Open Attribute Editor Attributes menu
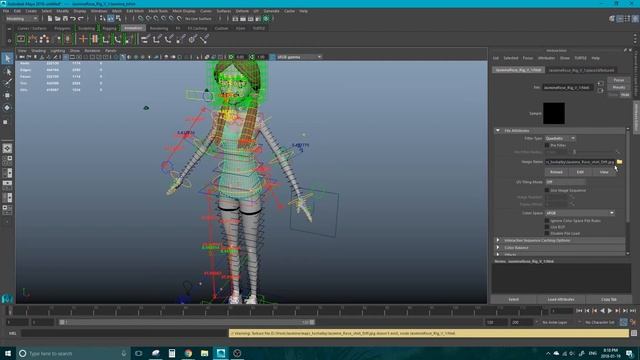Viewport: 640px width, 360px height. click(546, 58)
